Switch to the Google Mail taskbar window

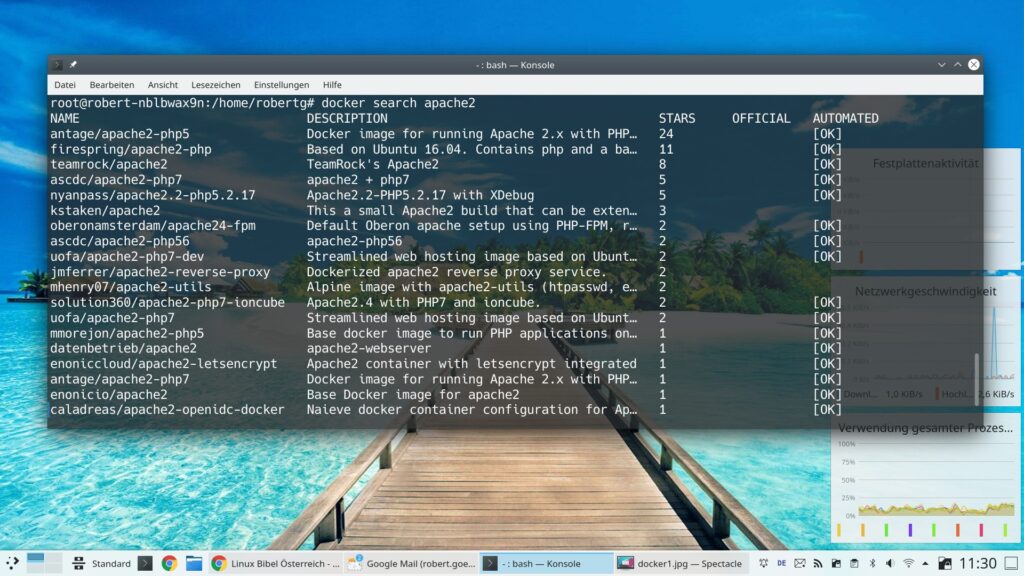click(x=411, y=563)
